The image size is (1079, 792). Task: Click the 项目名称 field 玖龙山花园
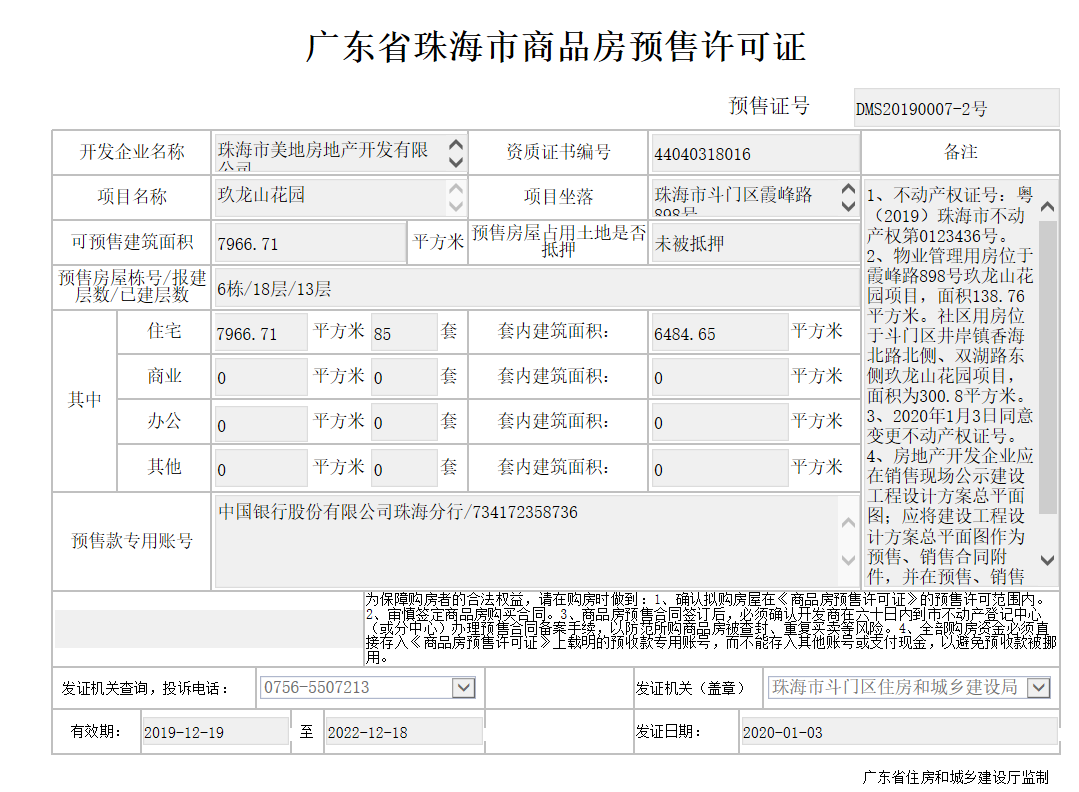[328, 195]
